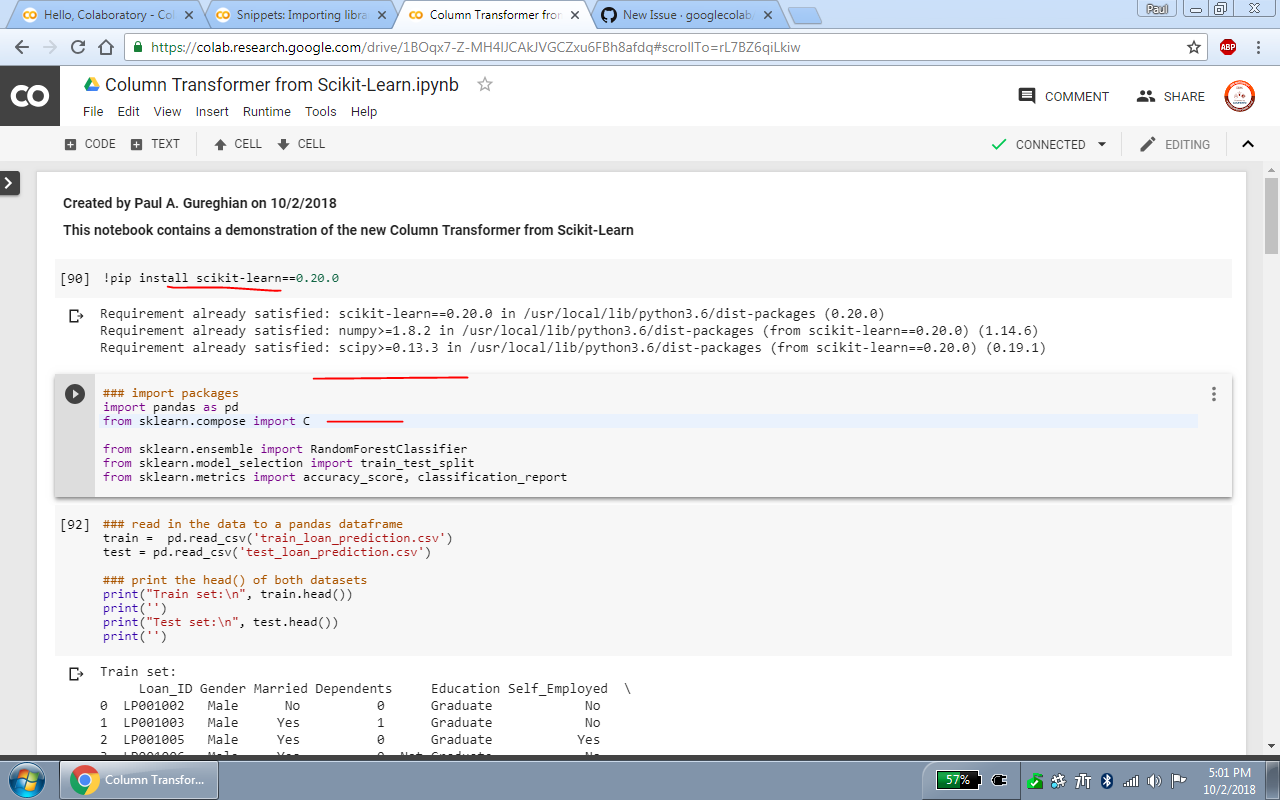Open the Runtime menu
The width and height of the screenshot is (1280, 800).
266,111
